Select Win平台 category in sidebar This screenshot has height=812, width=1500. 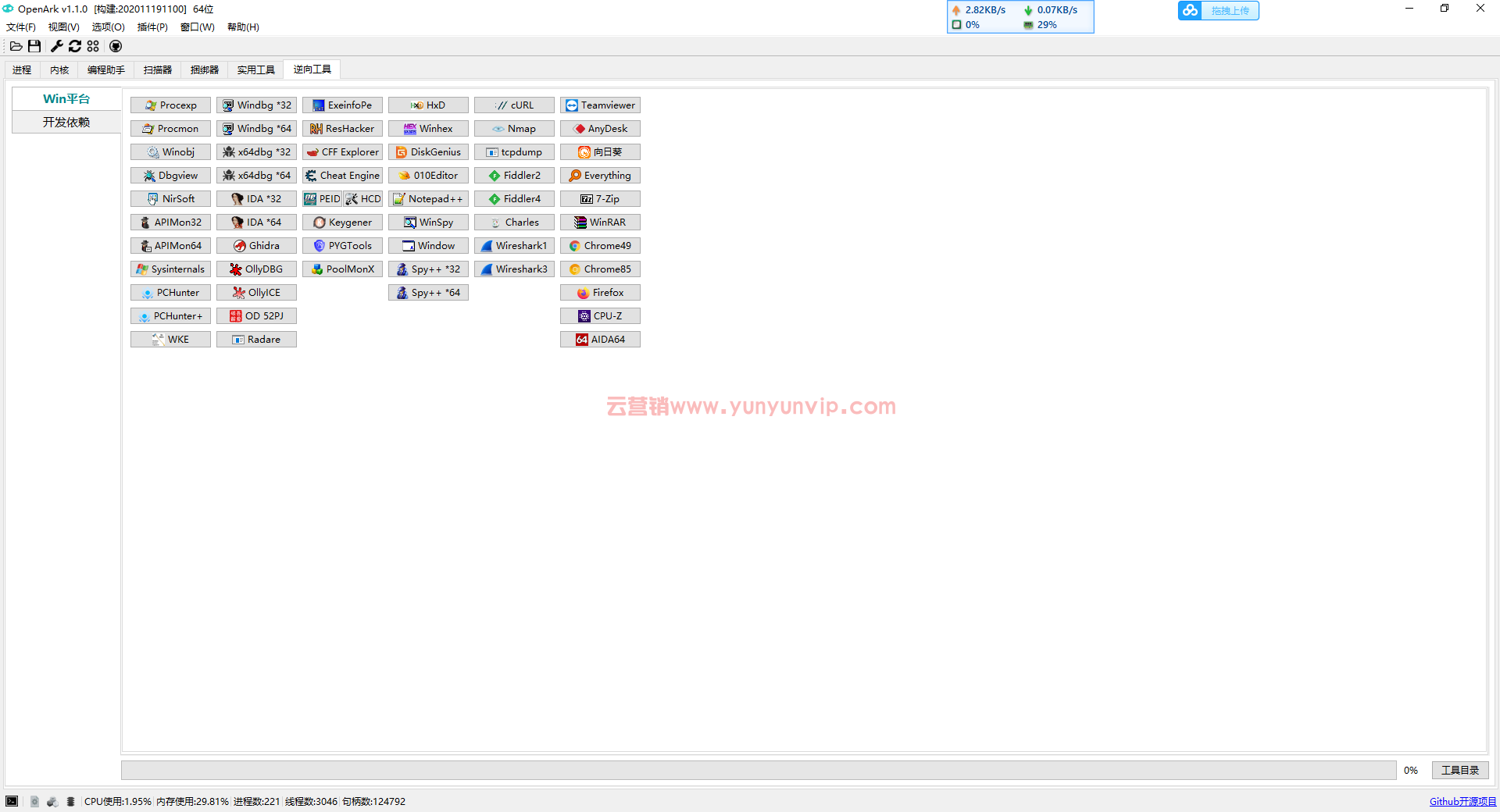(x=66, y=99)
